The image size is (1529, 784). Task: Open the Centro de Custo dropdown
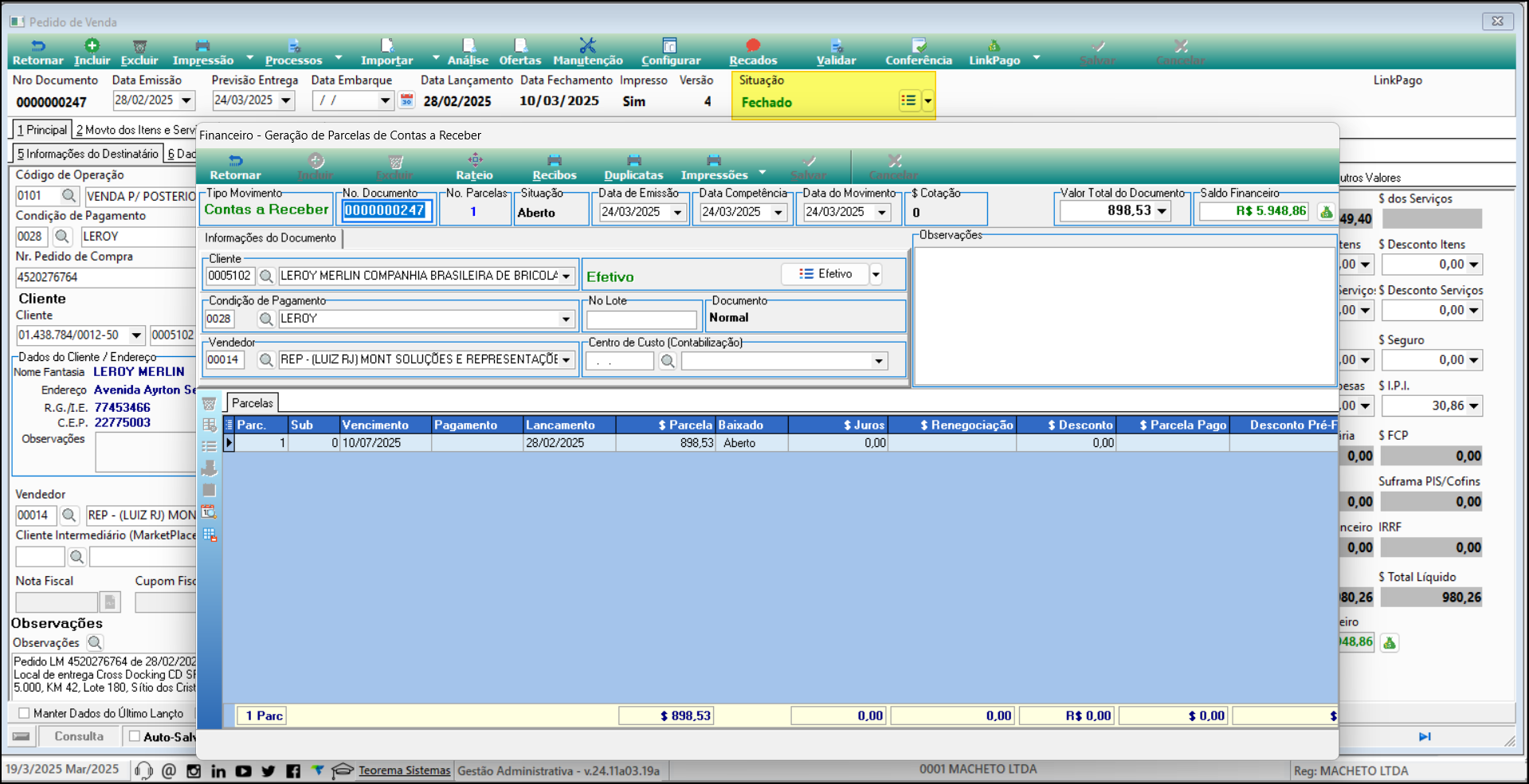pyautogui.click(x=879, y=361)
